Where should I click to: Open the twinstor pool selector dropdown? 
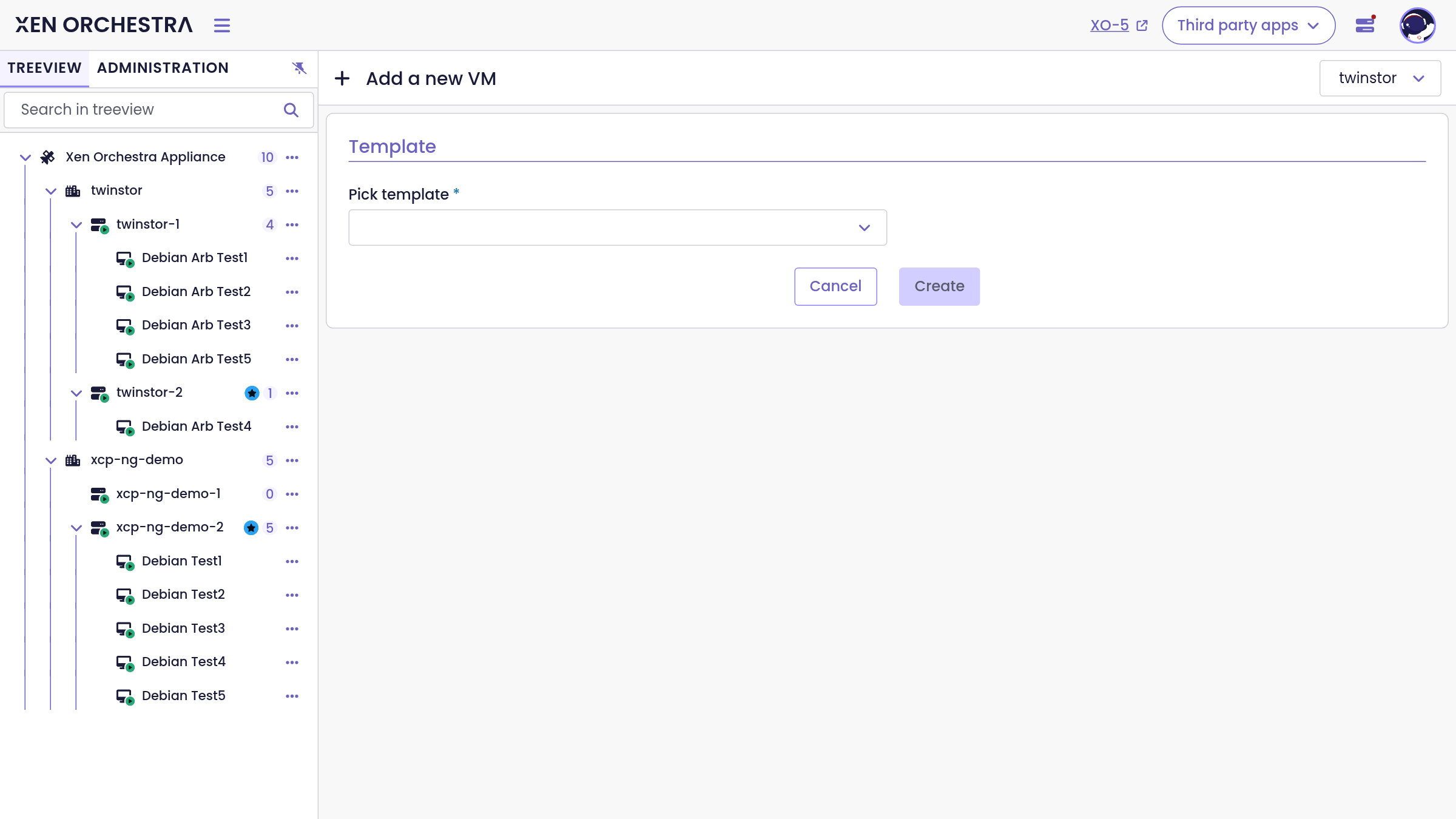tap(1380, 78)
